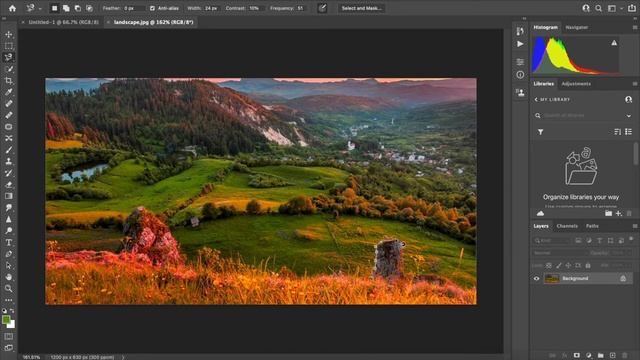Select the Type tool

point(9,242)
